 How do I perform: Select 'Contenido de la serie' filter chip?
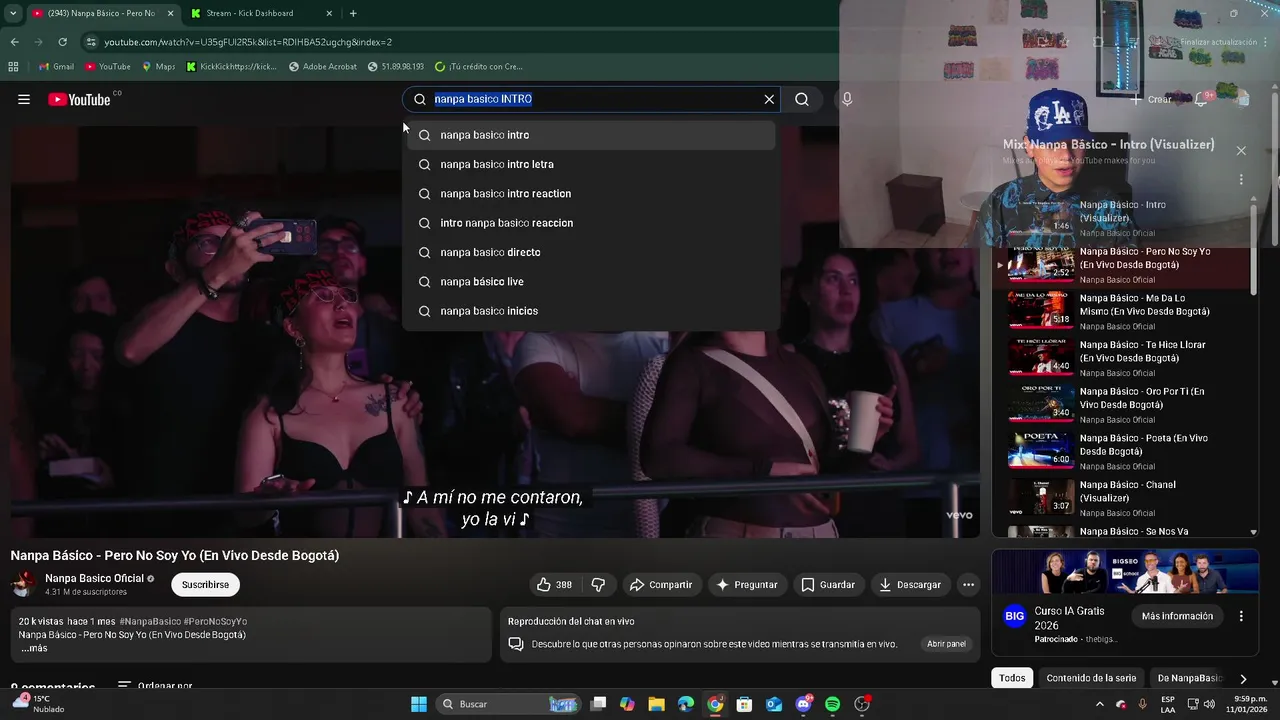tap(1091, 678)
